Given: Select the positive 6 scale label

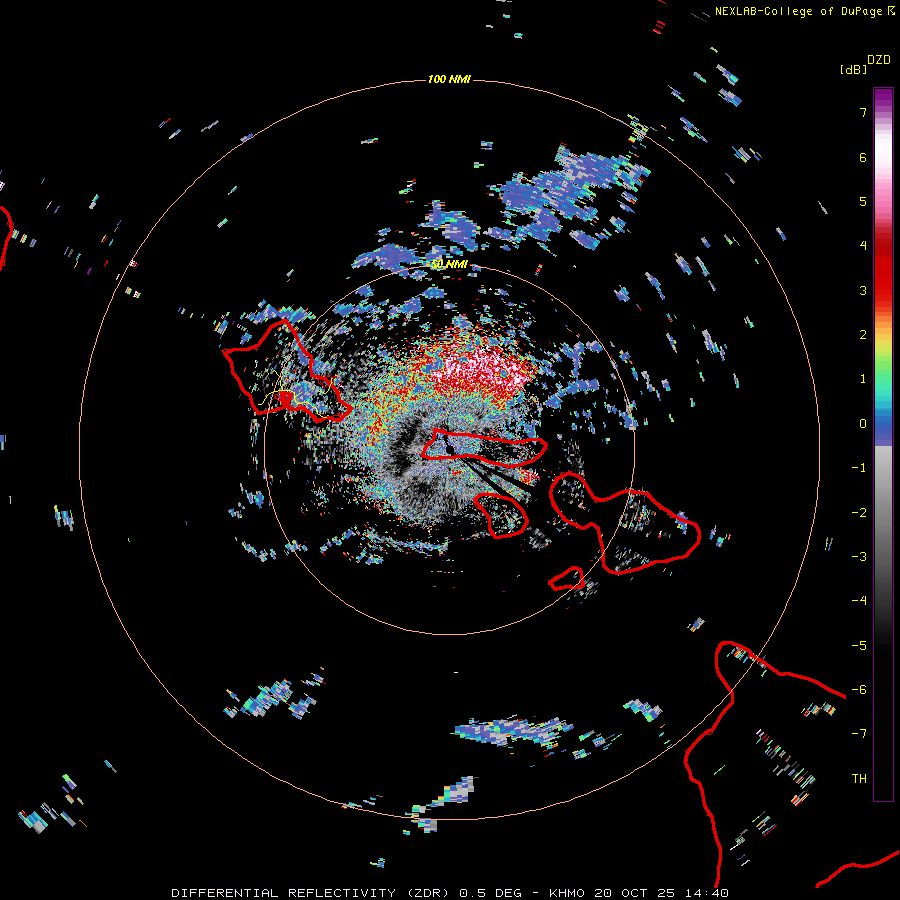Looking at the screenshot, I should [863, 157].
